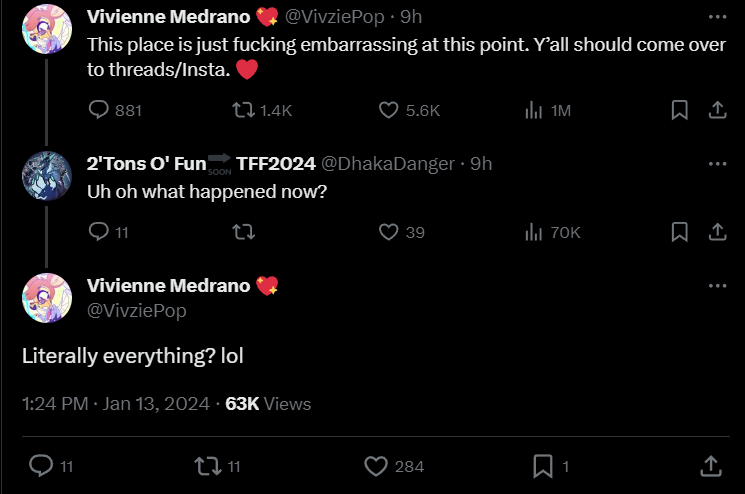Reply to the 'Literally everything? lol' tweet

point(41,466)
